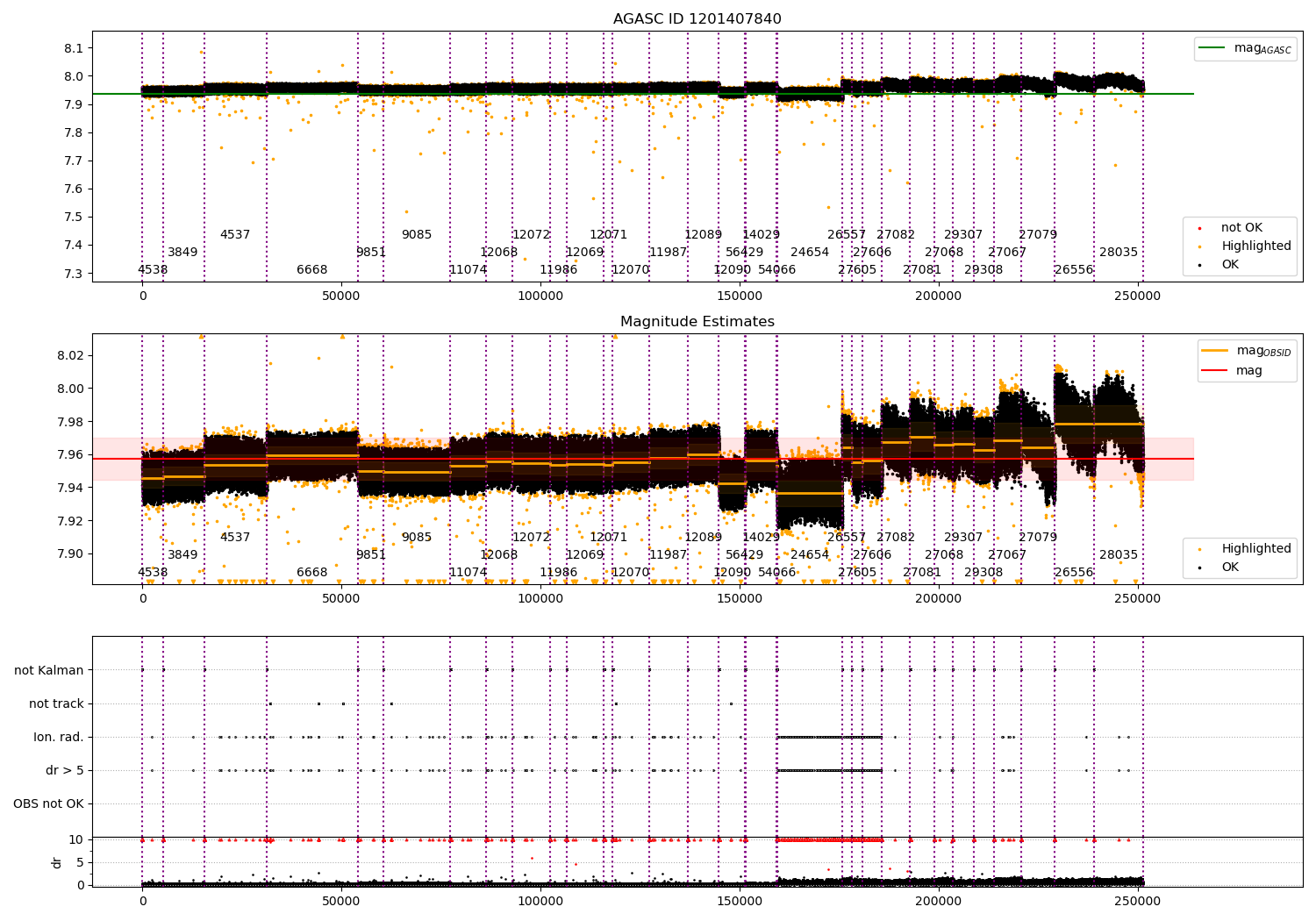Click OBSID label '9085' in top plot
This screenshot has width=1316, height=921.
417,235
